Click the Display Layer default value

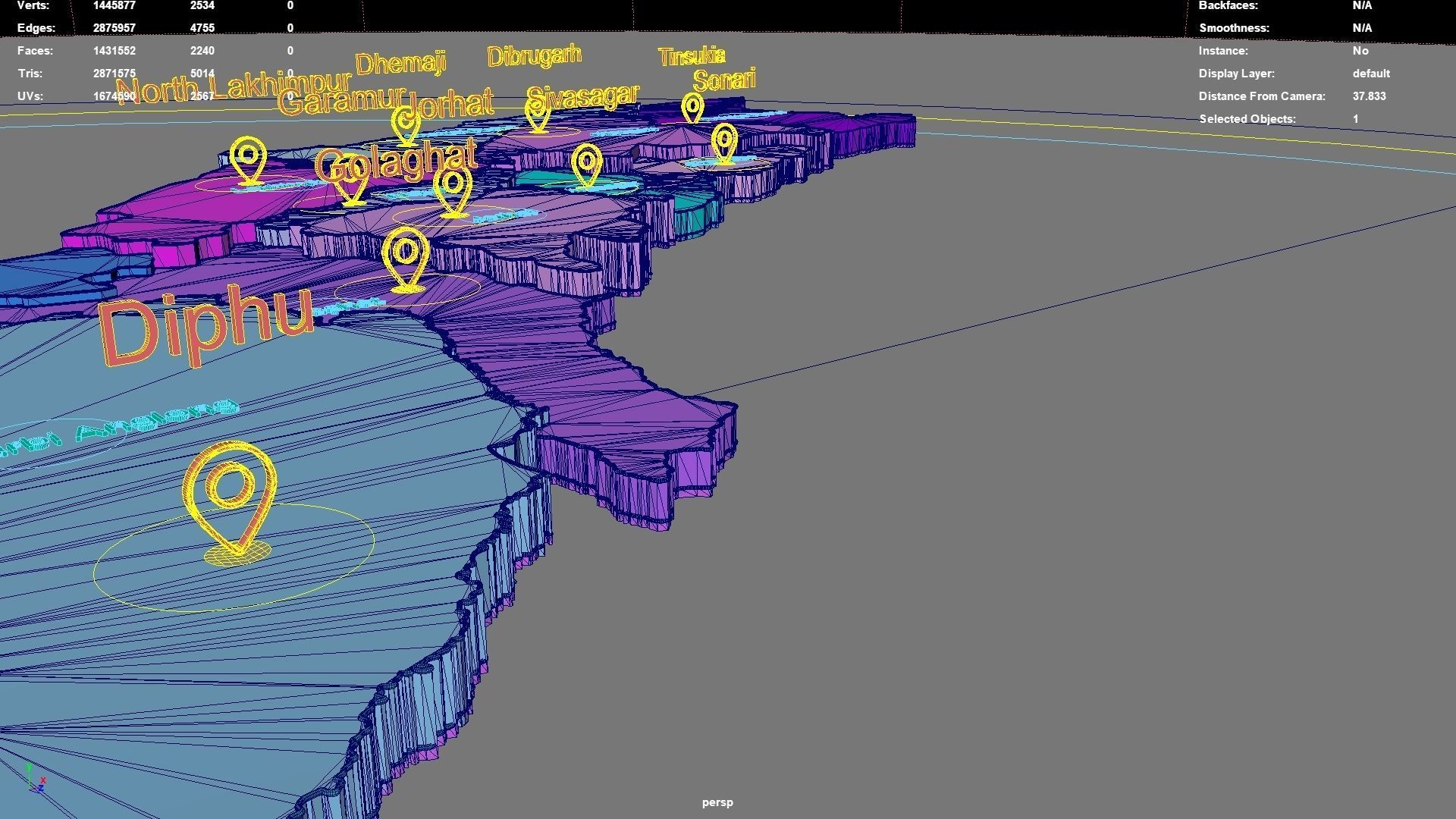point(1370,74)
